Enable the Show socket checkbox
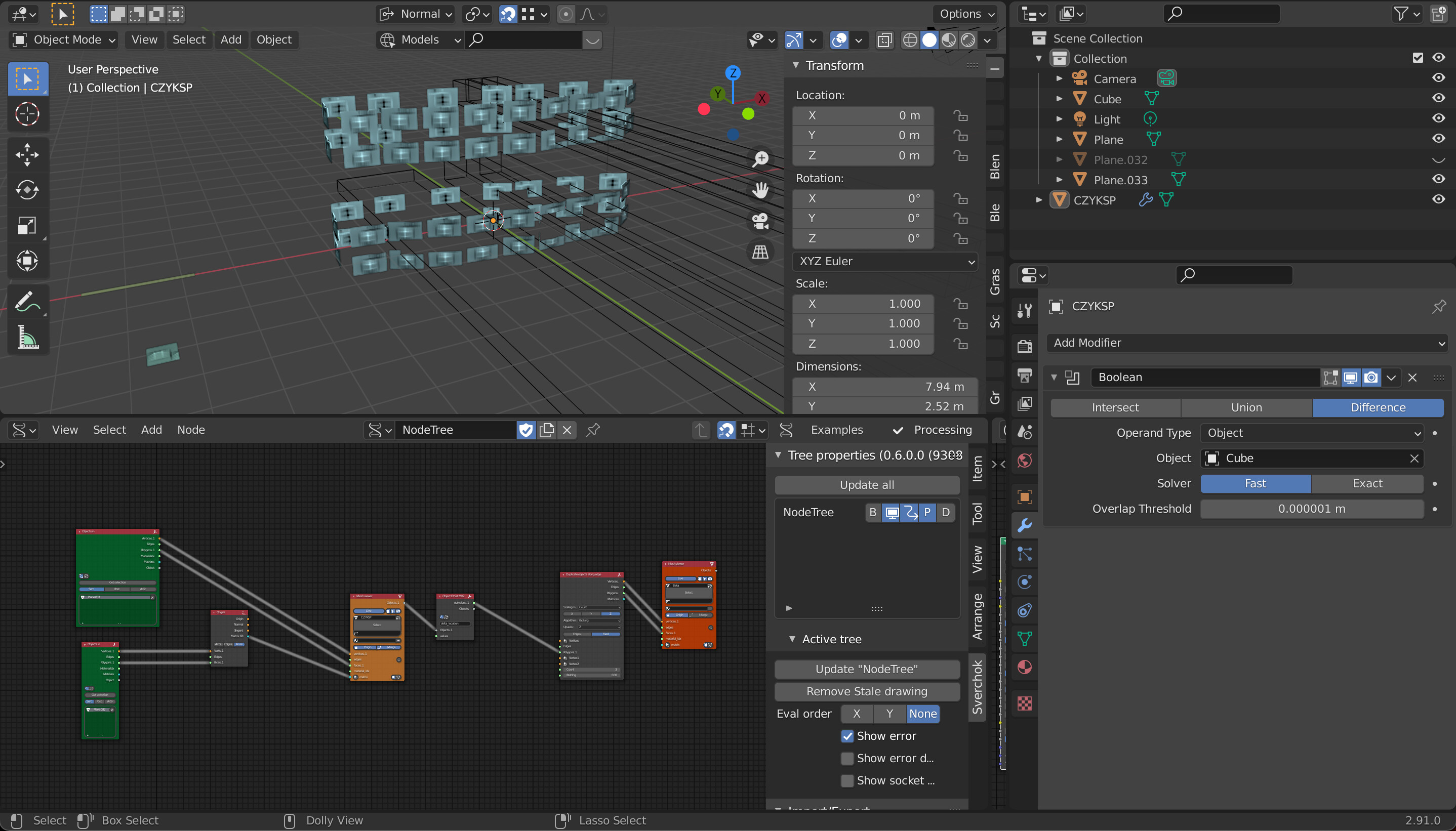1456x831 pixels. point(847,781)
